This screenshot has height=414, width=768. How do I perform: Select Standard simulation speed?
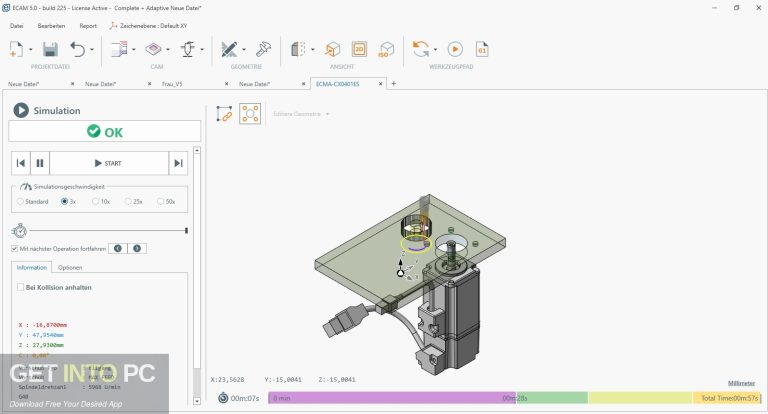[x=21, y=201]
